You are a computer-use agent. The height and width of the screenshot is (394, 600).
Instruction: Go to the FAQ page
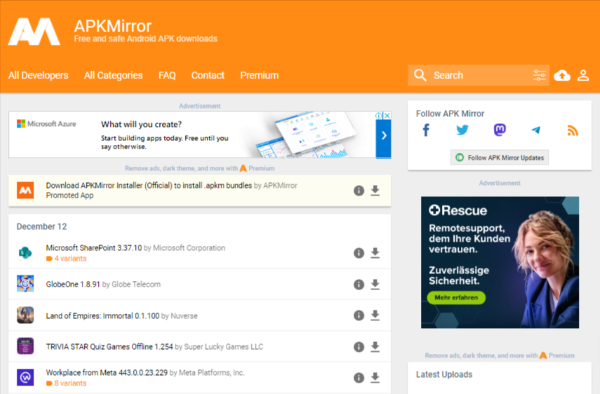167,75
